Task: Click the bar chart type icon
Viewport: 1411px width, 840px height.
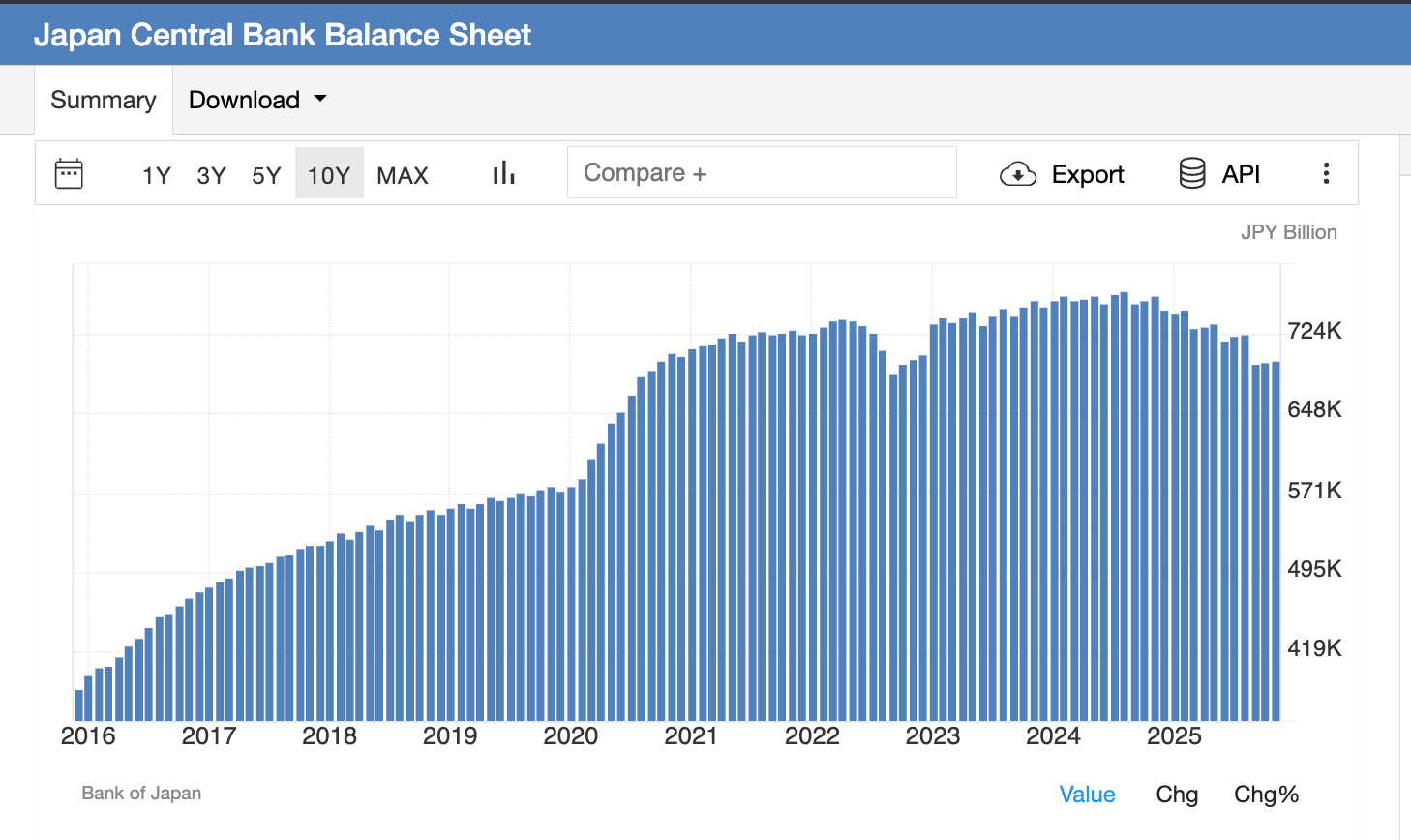Action: (x=503, y=172)
